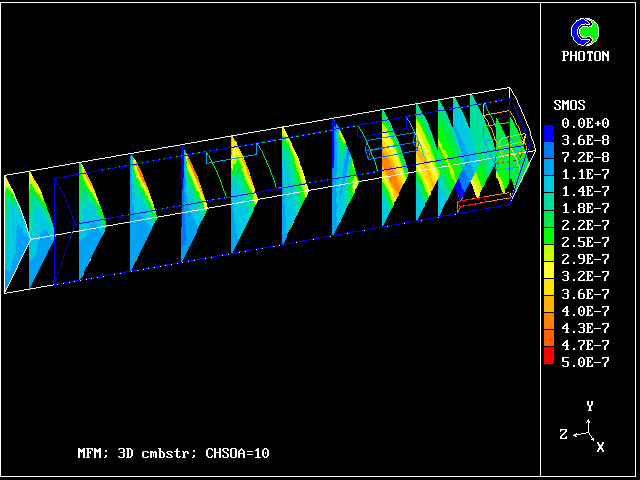Choose the 1.4E-7 cyan legend swatch
This screenshot has height=480, width=640.
click(549, 191)
